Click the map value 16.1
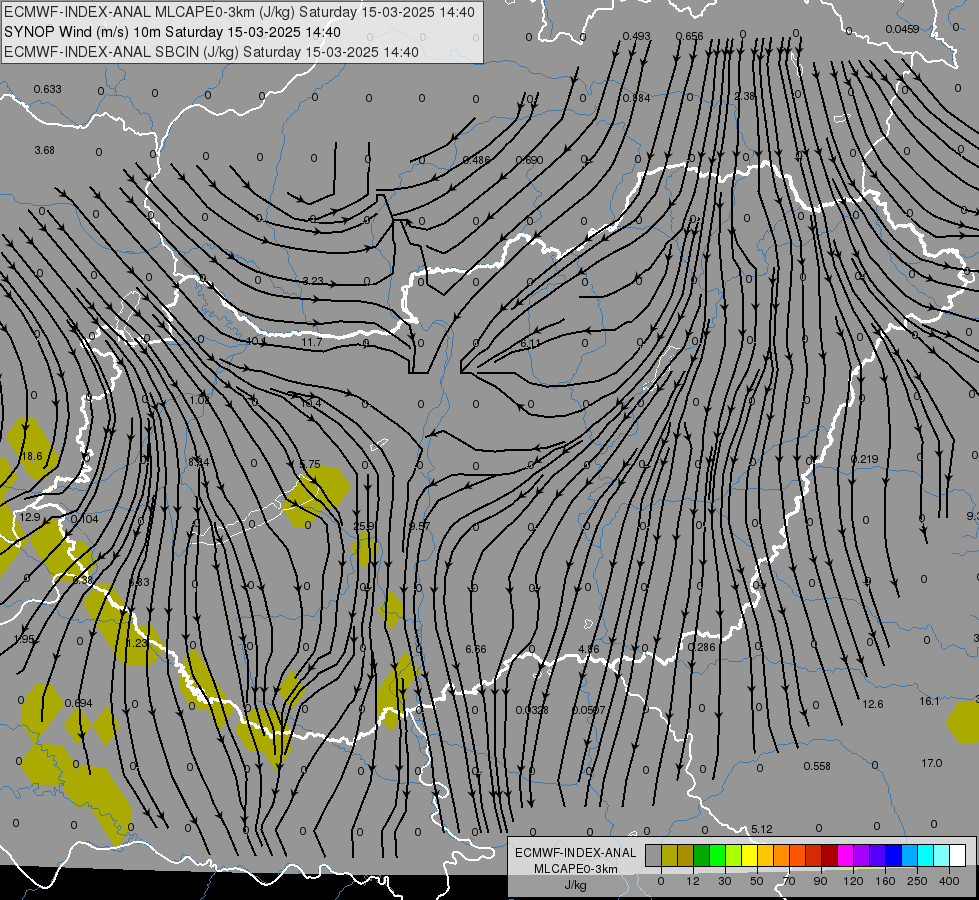Viewport: 979px width, 900px height. (x=929, y=701)
